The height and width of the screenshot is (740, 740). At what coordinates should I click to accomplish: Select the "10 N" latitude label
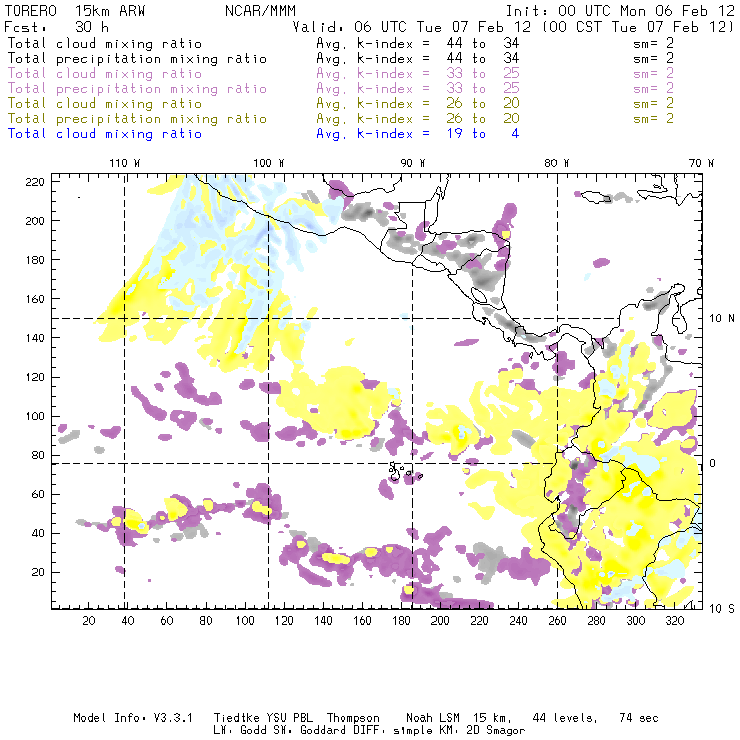[722, 319]
